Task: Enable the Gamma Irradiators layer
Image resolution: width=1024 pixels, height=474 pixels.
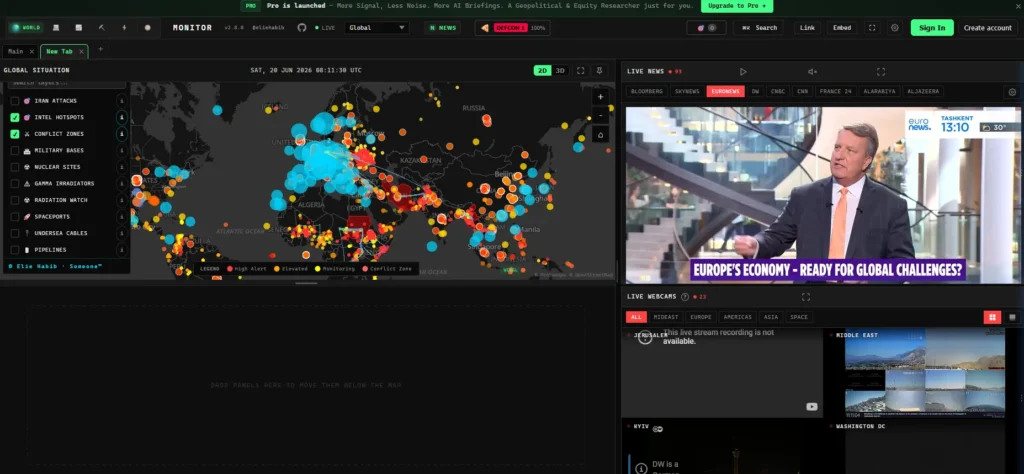Action: click(x=14, y=183)
